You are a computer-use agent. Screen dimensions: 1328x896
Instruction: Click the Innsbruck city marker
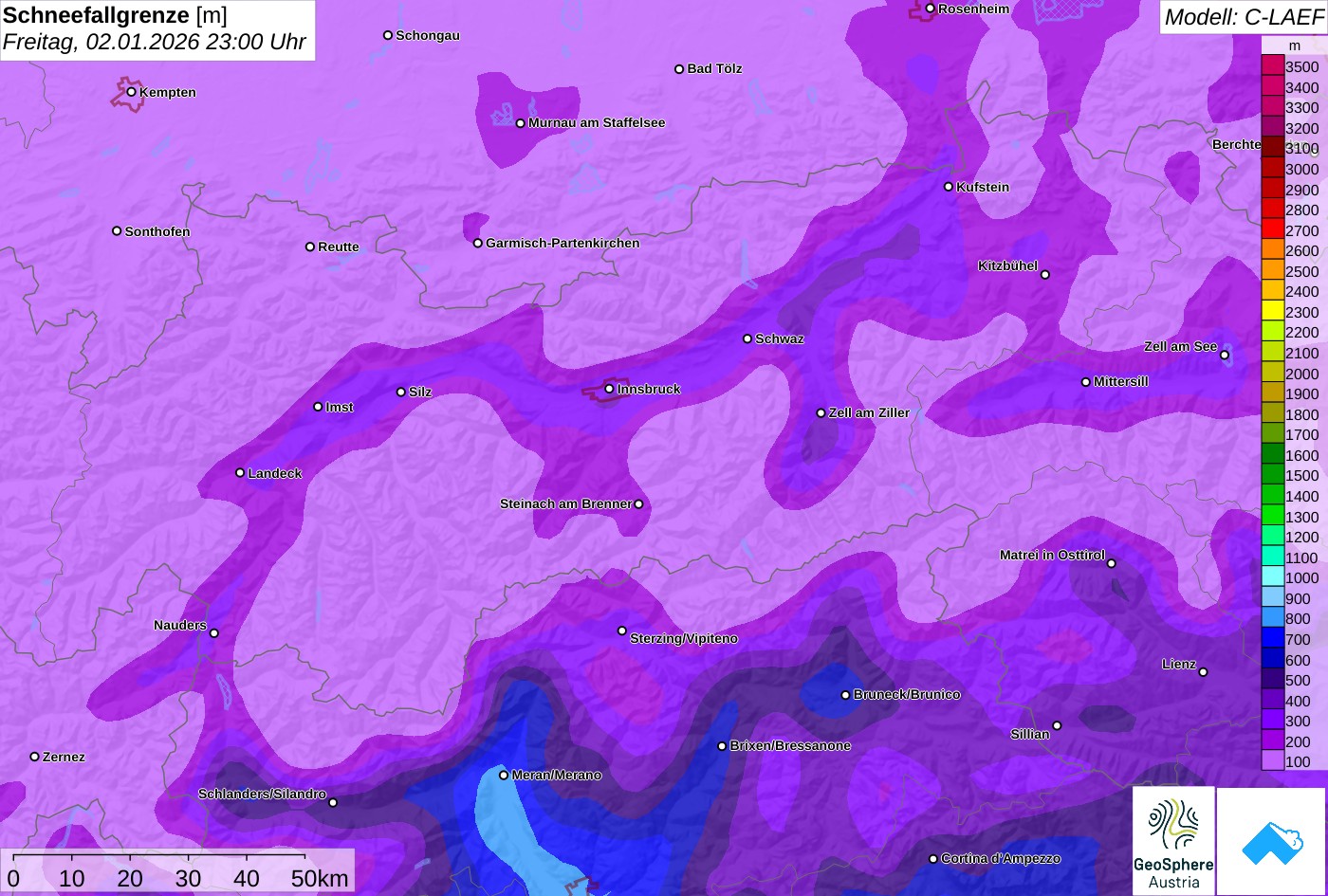click(609, 389)
